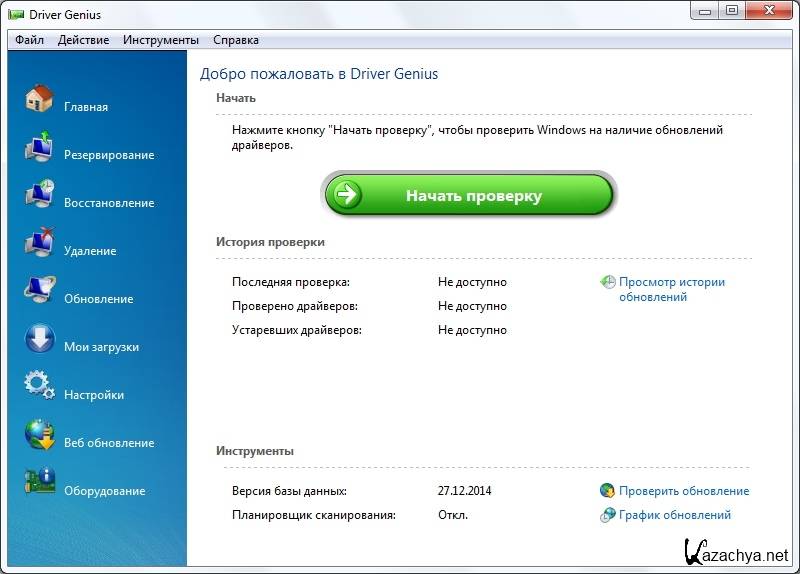800x574 pixels.
Task: Open the Справка help menu
Action: coord(236,40)
